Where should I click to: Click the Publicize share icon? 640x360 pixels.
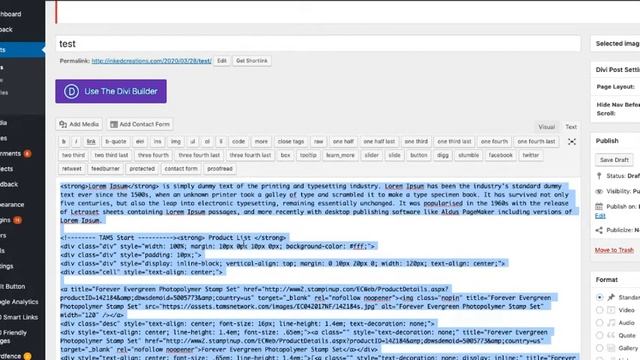pos(599,230)
